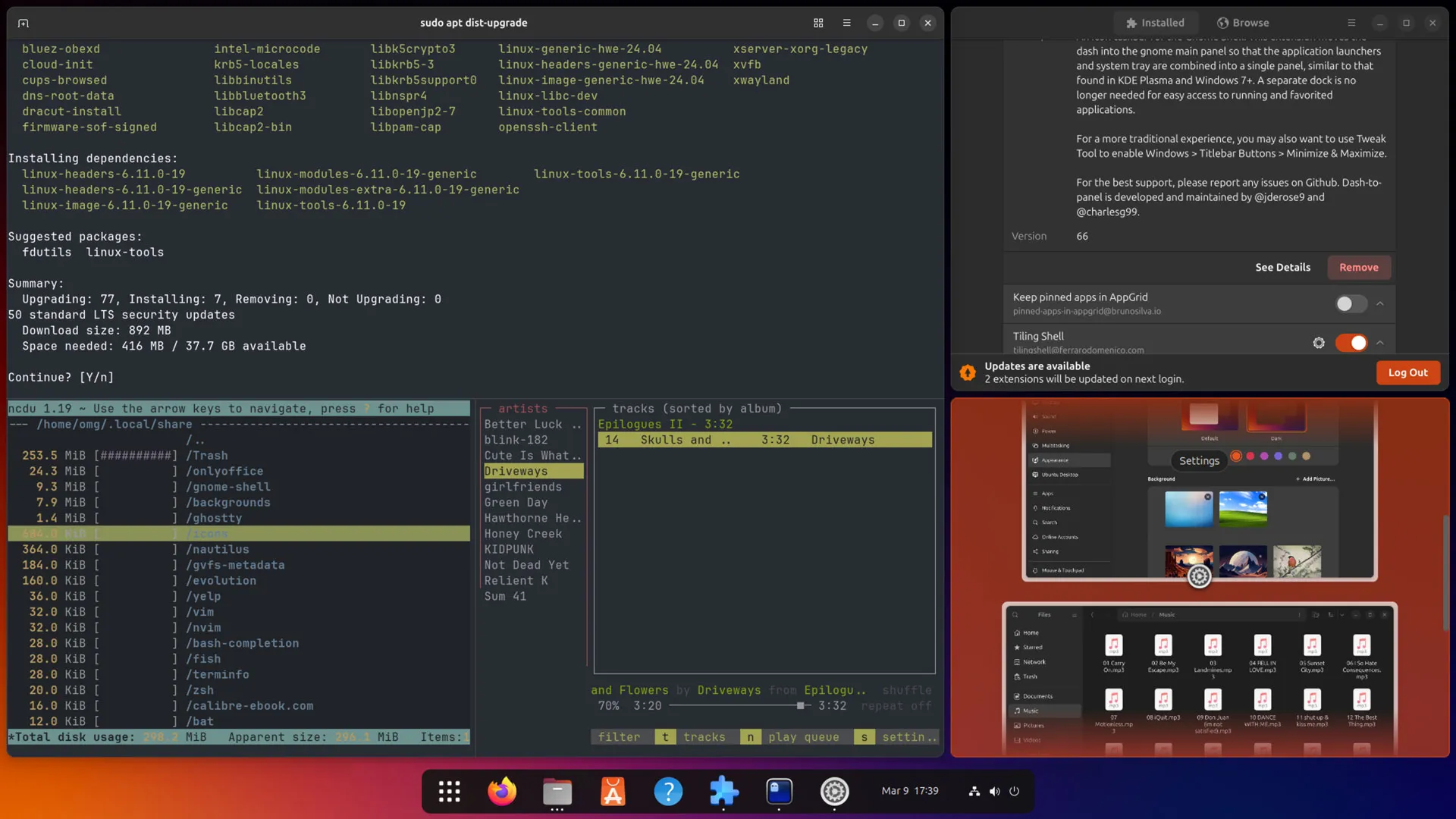The width and height of the screenshot is (1456, 819).
Task: Click the volume icon in system tray
Action: [995, 791]
